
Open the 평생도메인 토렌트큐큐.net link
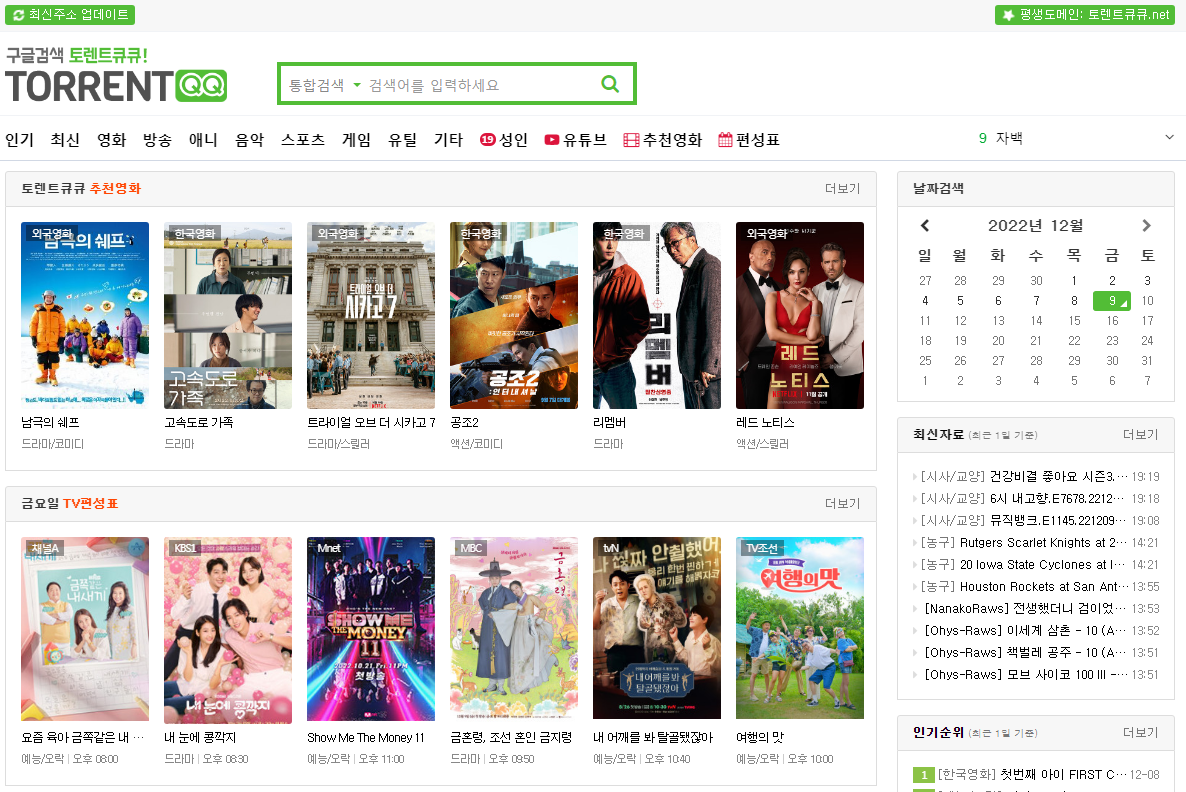click(1084, 15)
